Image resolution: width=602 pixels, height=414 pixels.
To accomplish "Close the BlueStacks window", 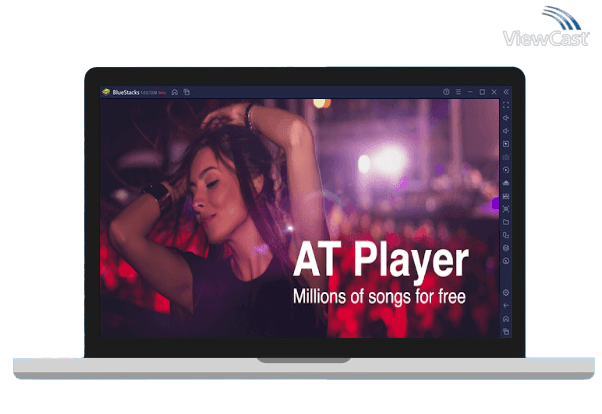I will [x=494, y=92].
